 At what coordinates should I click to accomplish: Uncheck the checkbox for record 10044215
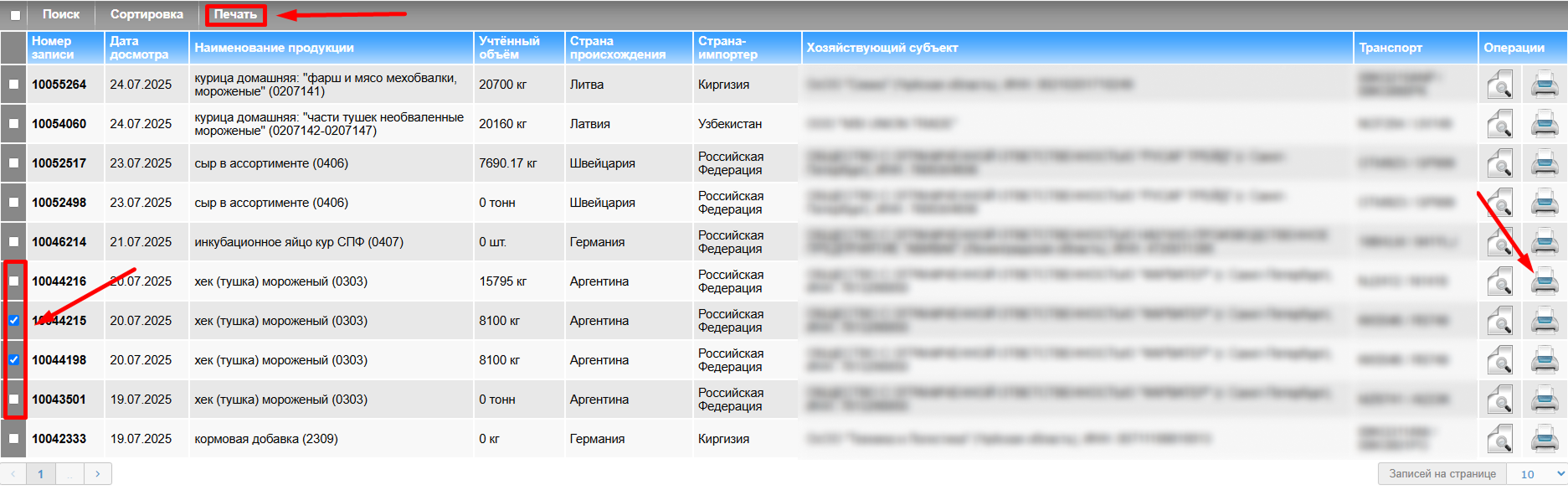click(x=14, y=321)
